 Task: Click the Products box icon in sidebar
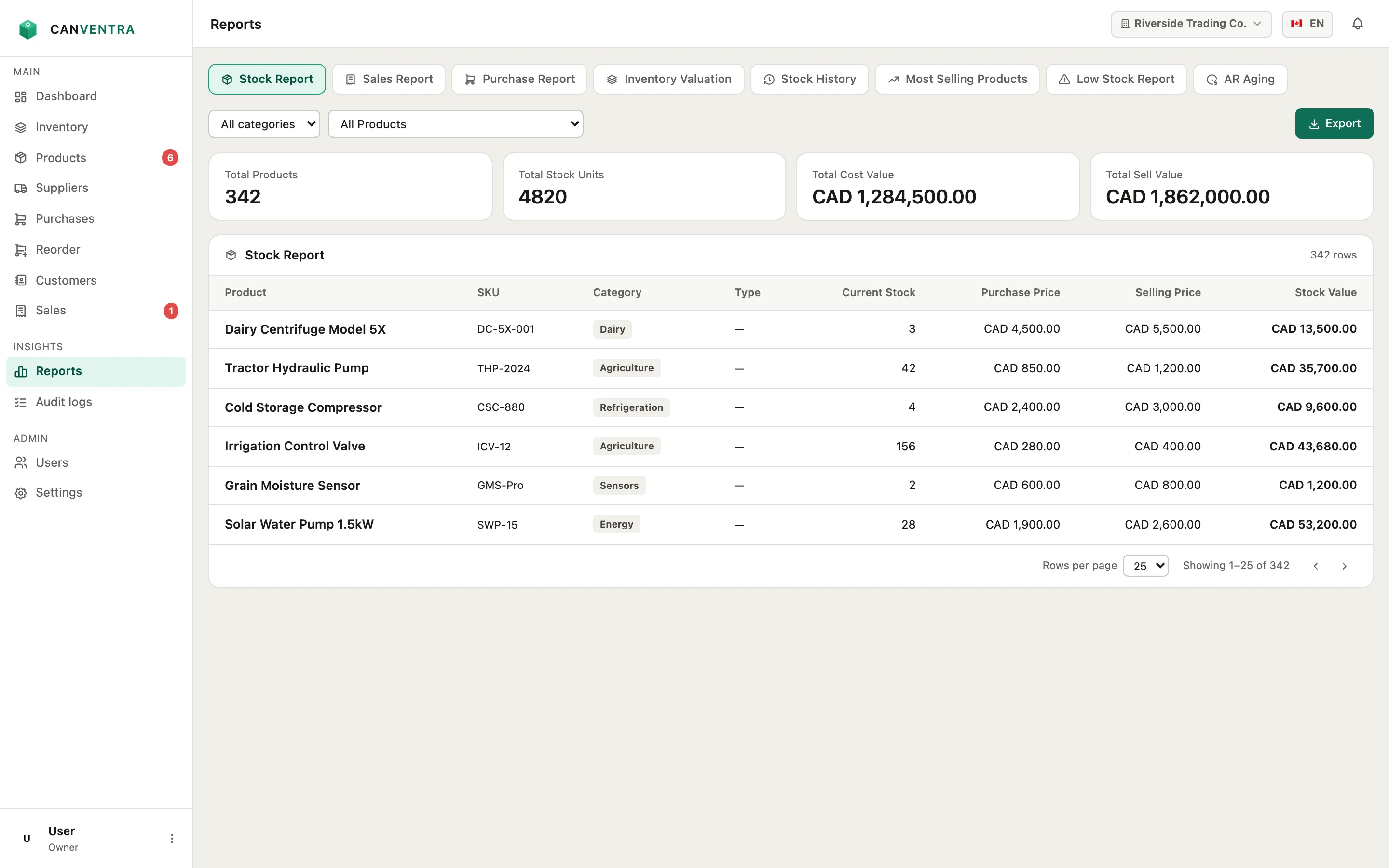pos(21,158)
